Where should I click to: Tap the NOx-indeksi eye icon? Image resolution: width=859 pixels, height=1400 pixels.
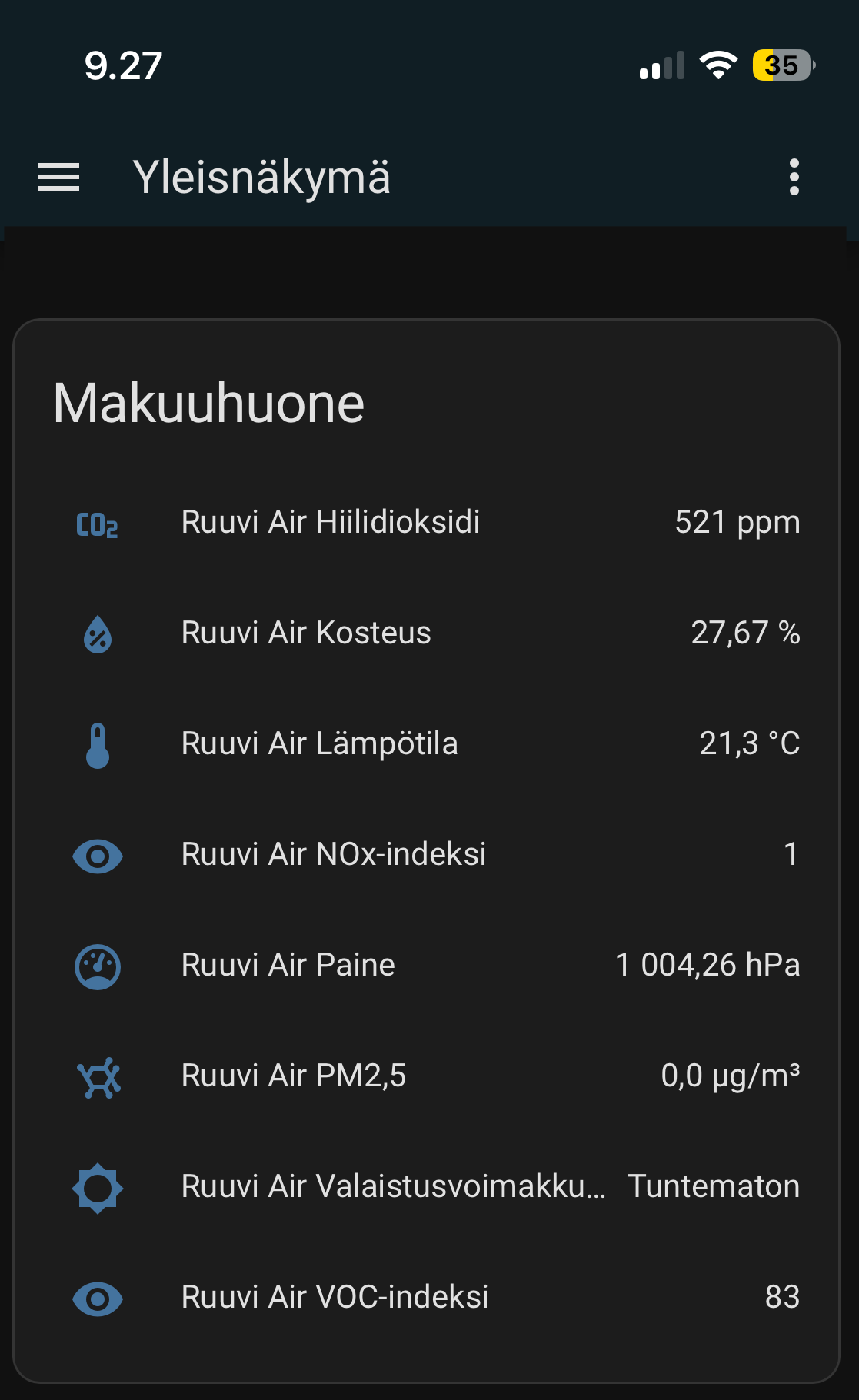98,856
